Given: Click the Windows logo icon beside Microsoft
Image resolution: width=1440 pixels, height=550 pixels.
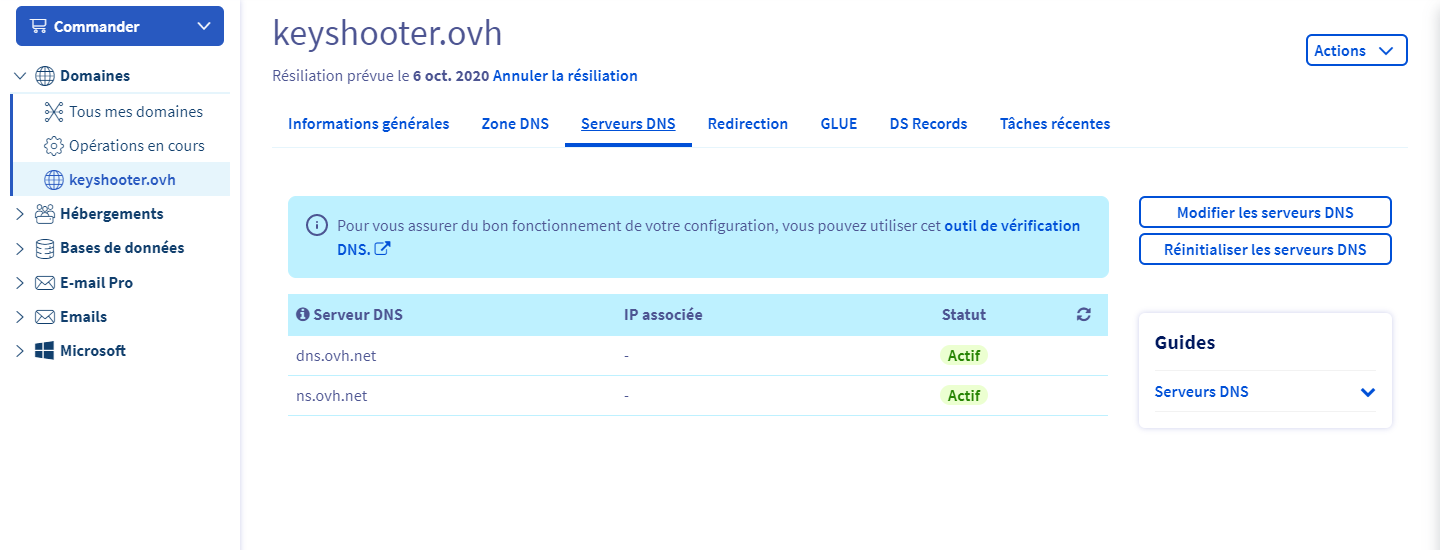Looking at the screenshot, I should (x=44, y=351).
